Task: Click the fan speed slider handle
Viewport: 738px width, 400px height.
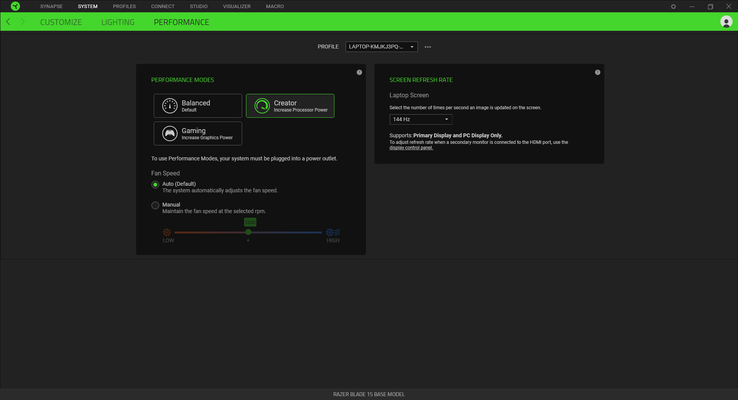Action: pos(248,232)
